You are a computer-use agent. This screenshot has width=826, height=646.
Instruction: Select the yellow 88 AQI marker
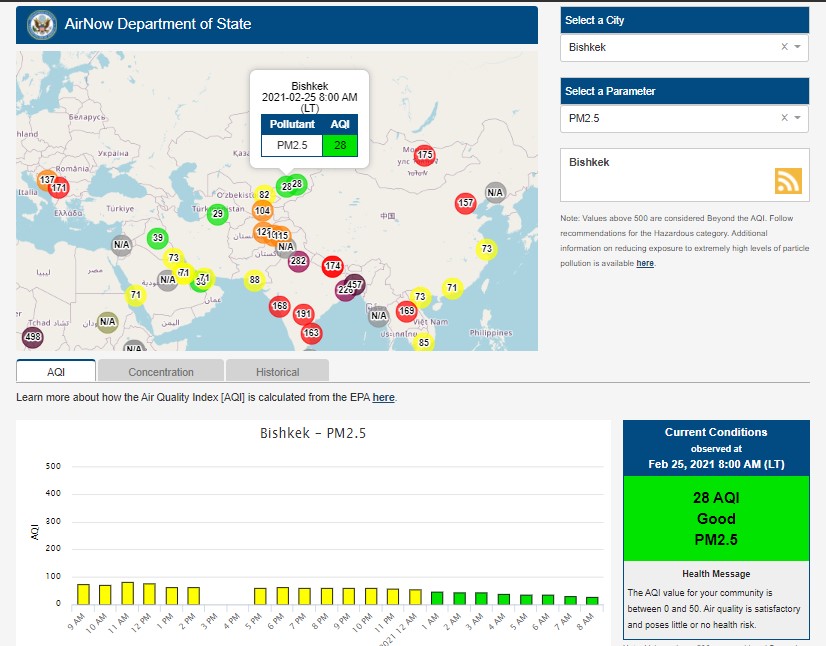coord(255,280)
